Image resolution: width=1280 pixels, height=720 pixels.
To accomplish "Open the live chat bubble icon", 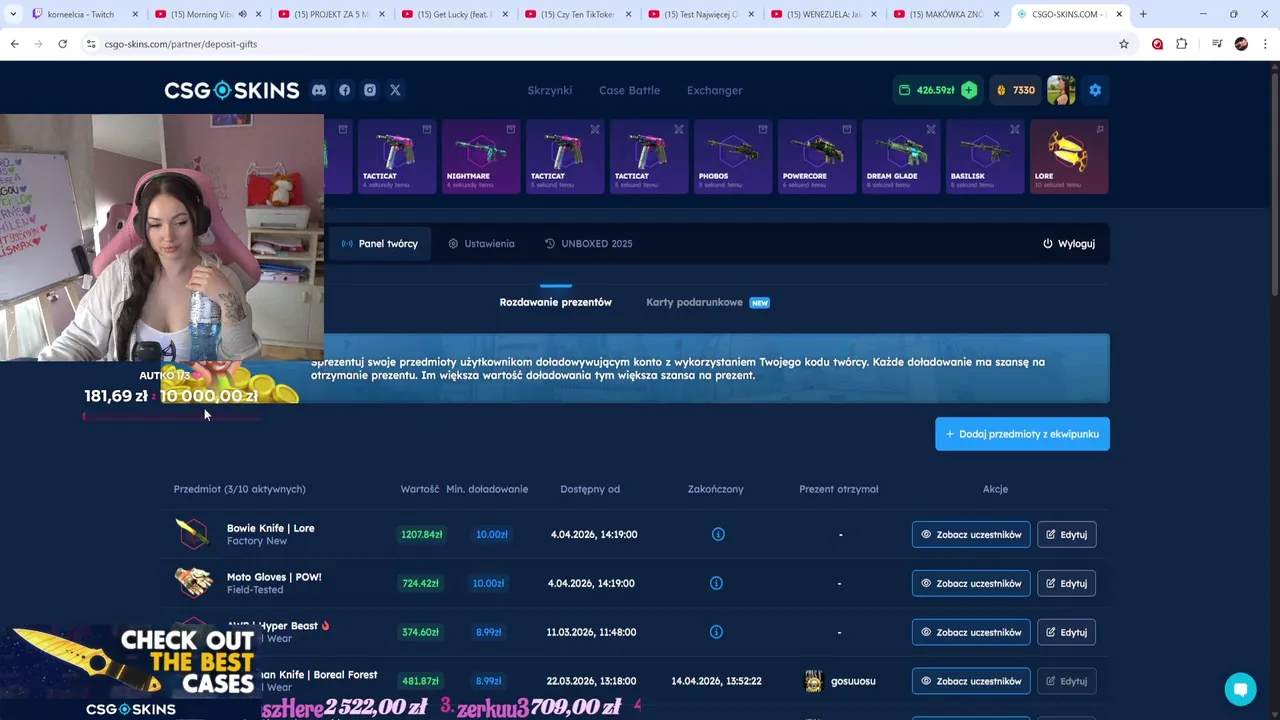I will [1240, 689].
